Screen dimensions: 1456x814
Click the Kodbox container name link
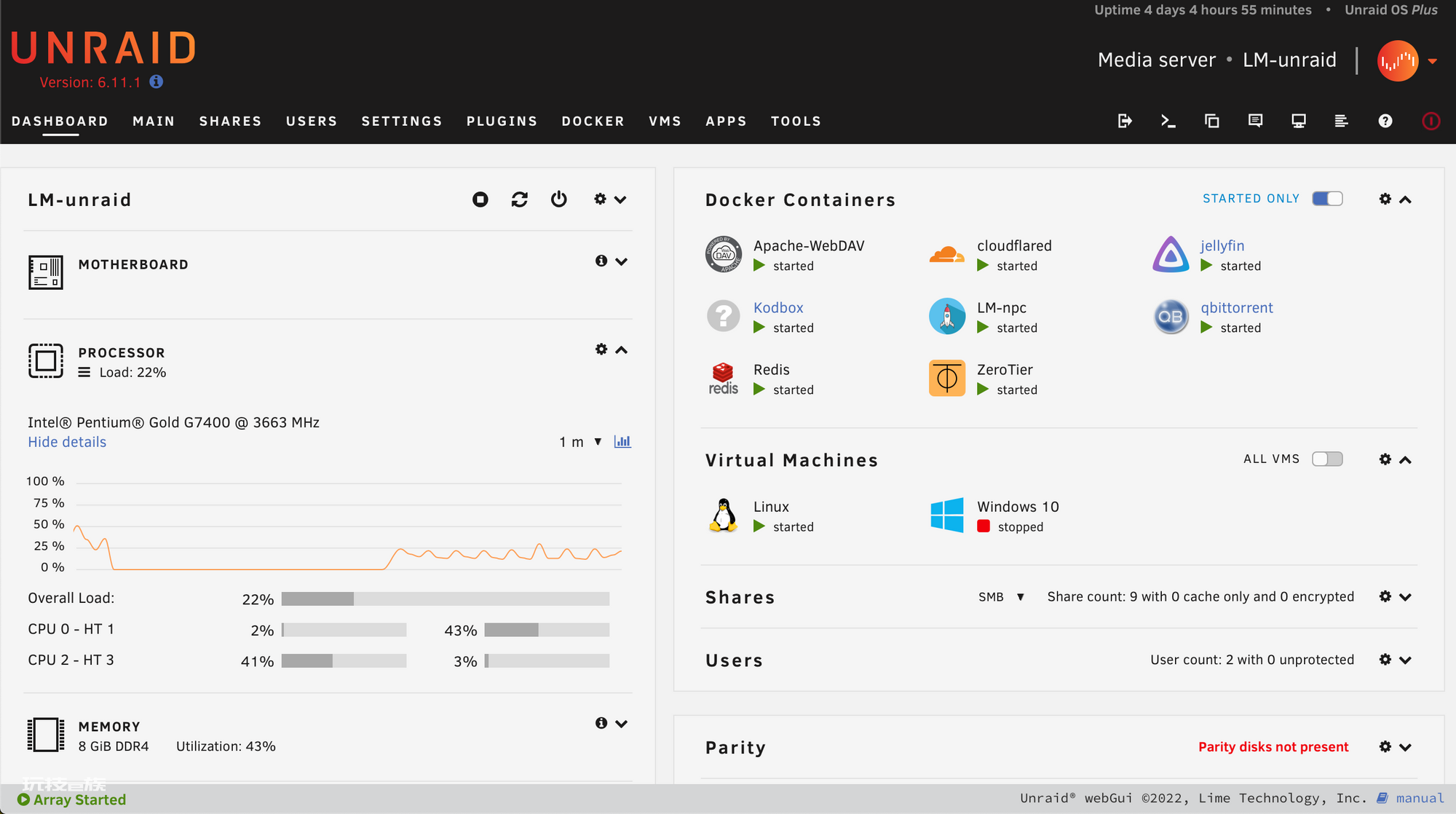(778, 307)
